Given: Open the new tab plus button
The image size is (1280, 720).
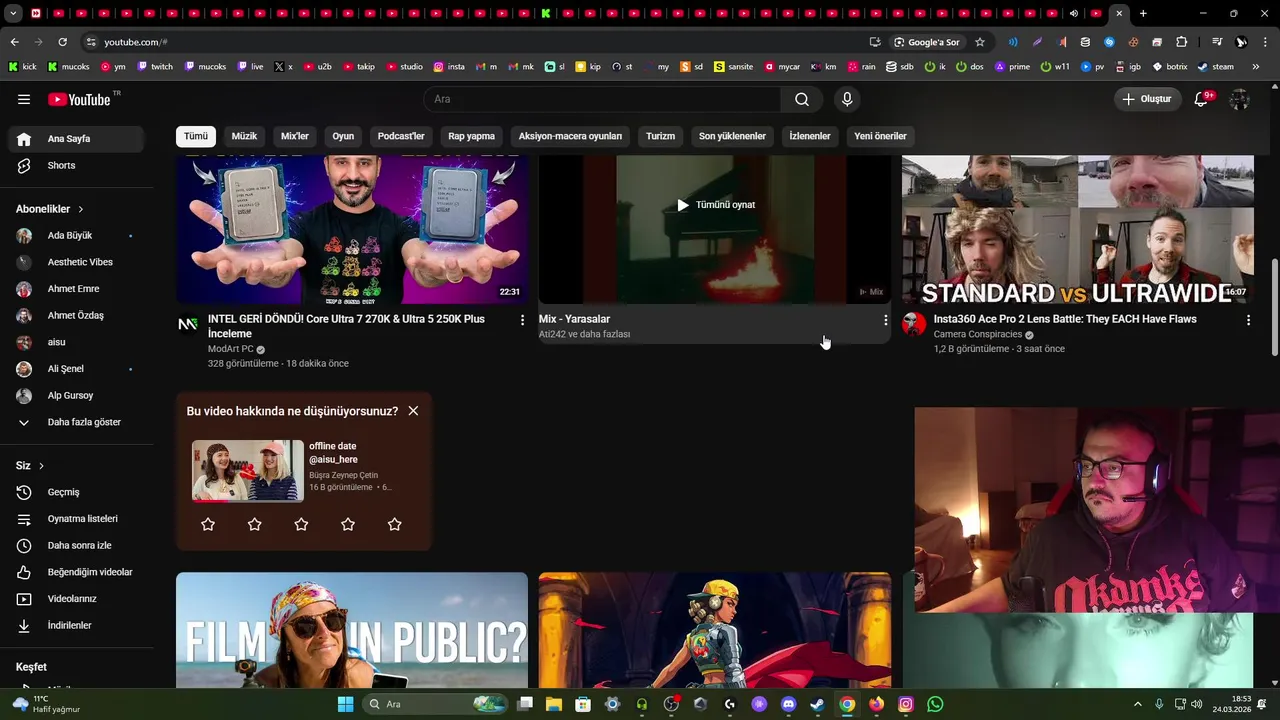Looking at the screenshot, I should [1143, 14].
